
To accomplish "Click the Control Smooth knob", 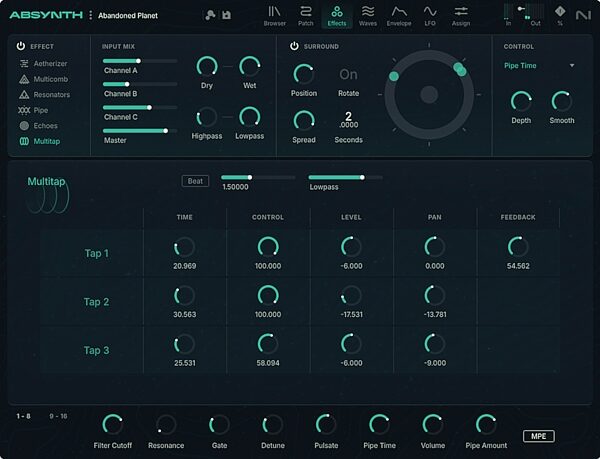I will tap(562, 101).
